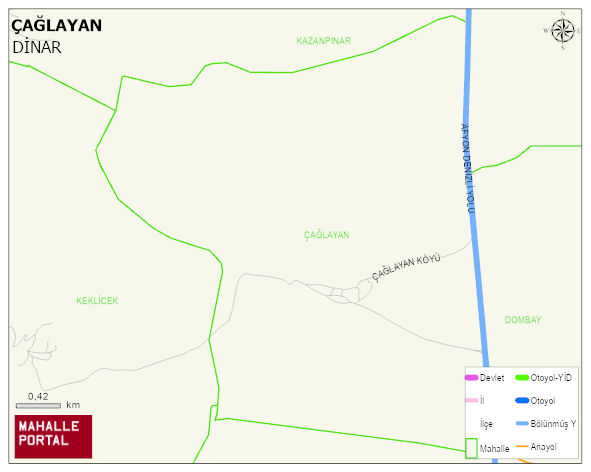Click the green Mahalle boundary legend box
The height and width of the screenshot is (472, 591).
click(471, 448)
